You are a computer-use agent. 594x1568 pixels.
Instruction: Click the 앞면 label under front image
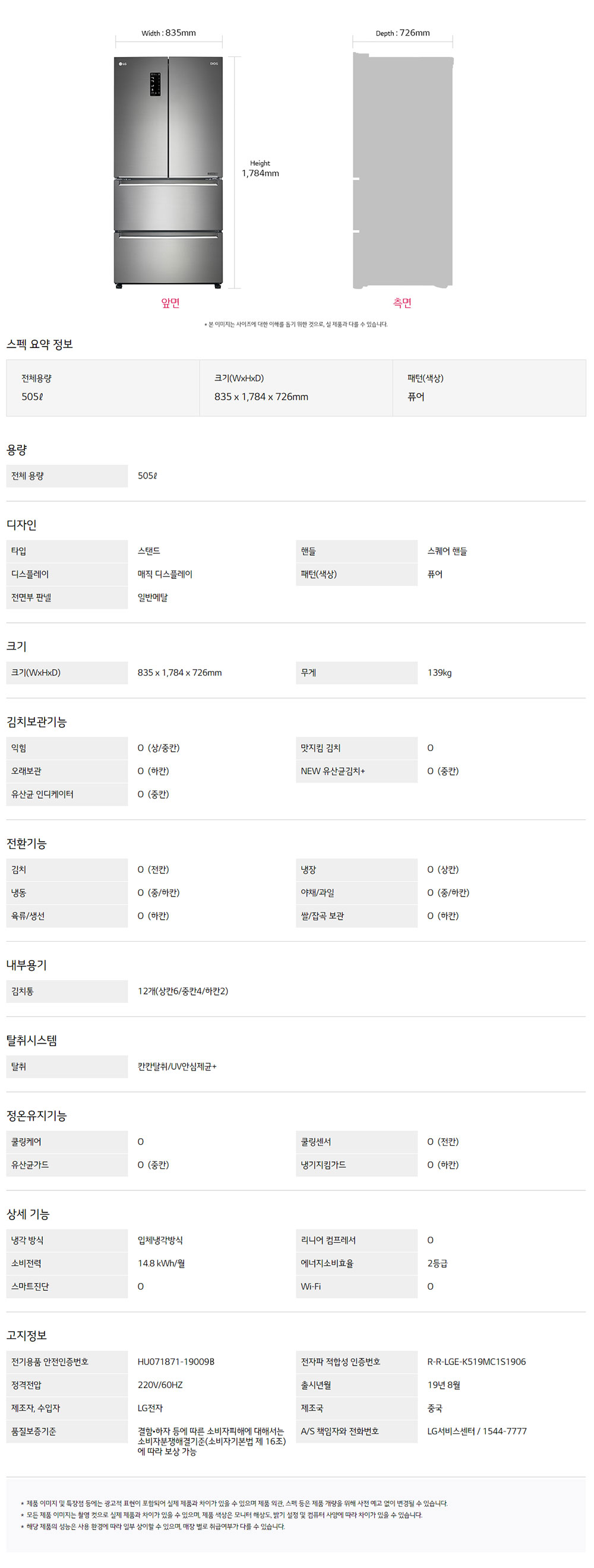tap(170, 303)
